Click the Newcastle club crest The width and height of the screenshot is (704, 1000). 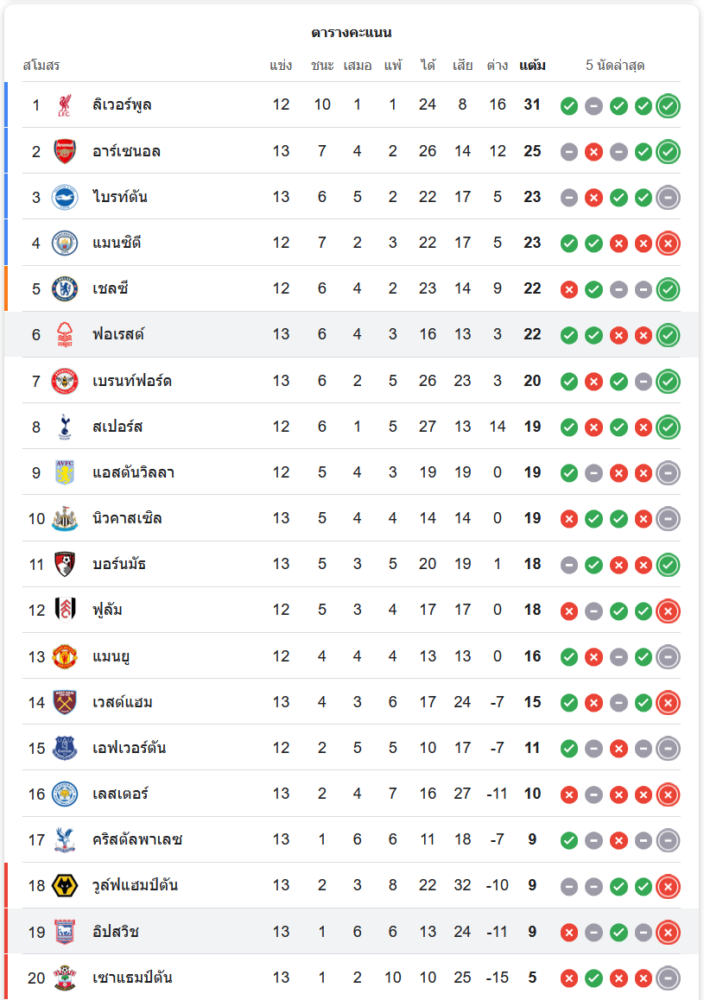(x=65, y=518)
